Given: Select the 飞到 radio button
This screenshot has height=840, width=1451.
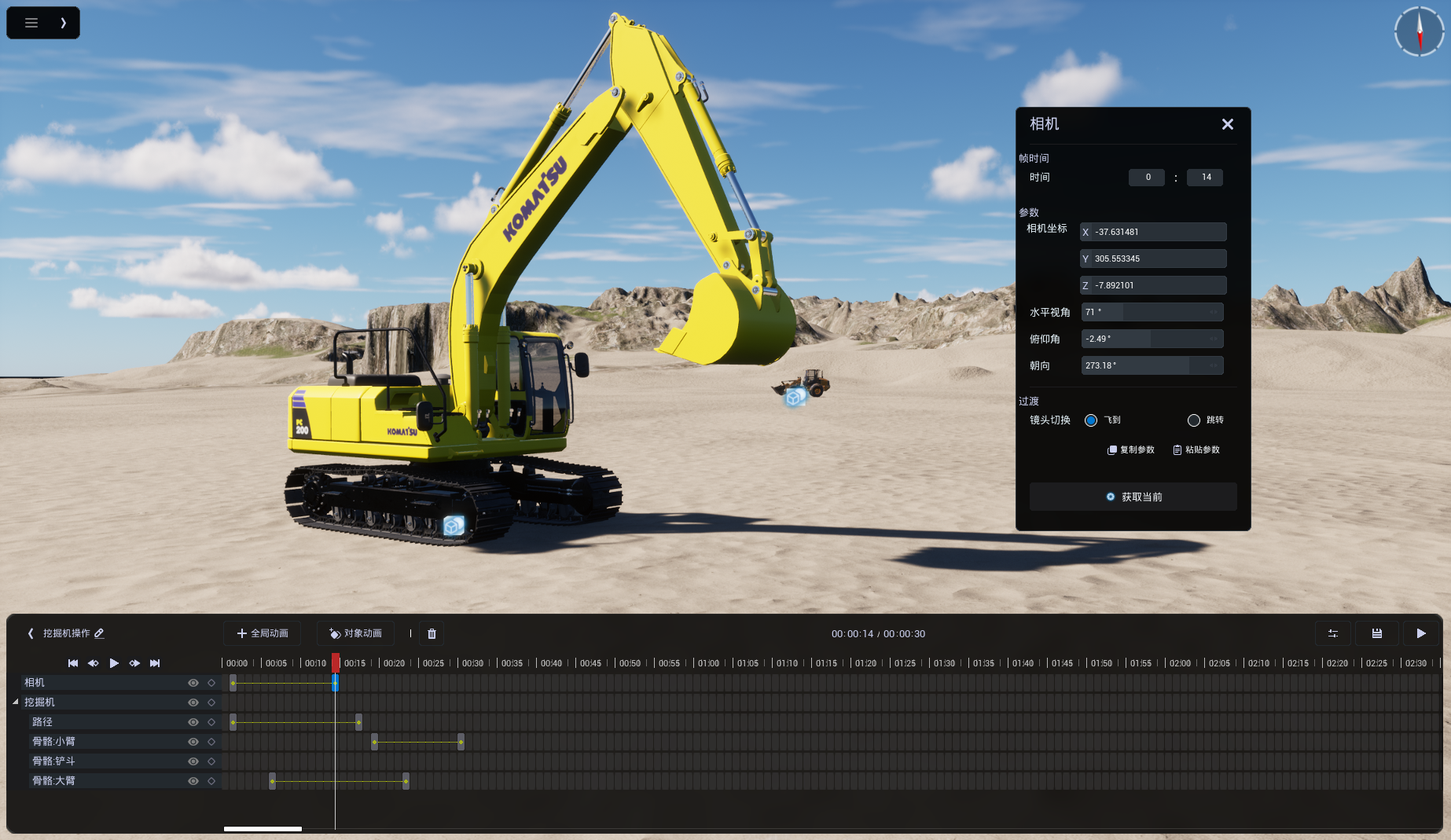Looking at the screenshot, I should [1091, 420].
